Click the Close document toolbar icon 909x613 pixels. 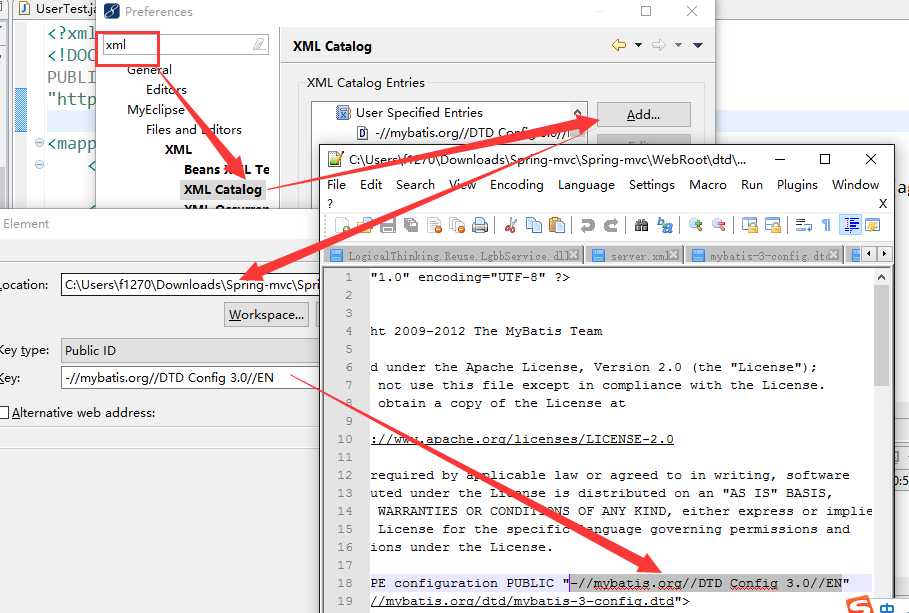[x=434, y=225]
